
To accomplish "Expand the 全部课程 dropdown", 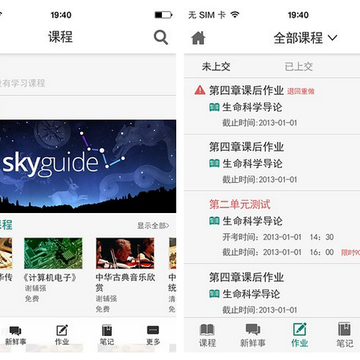I will pyautogui.click(x=305, y=38).
